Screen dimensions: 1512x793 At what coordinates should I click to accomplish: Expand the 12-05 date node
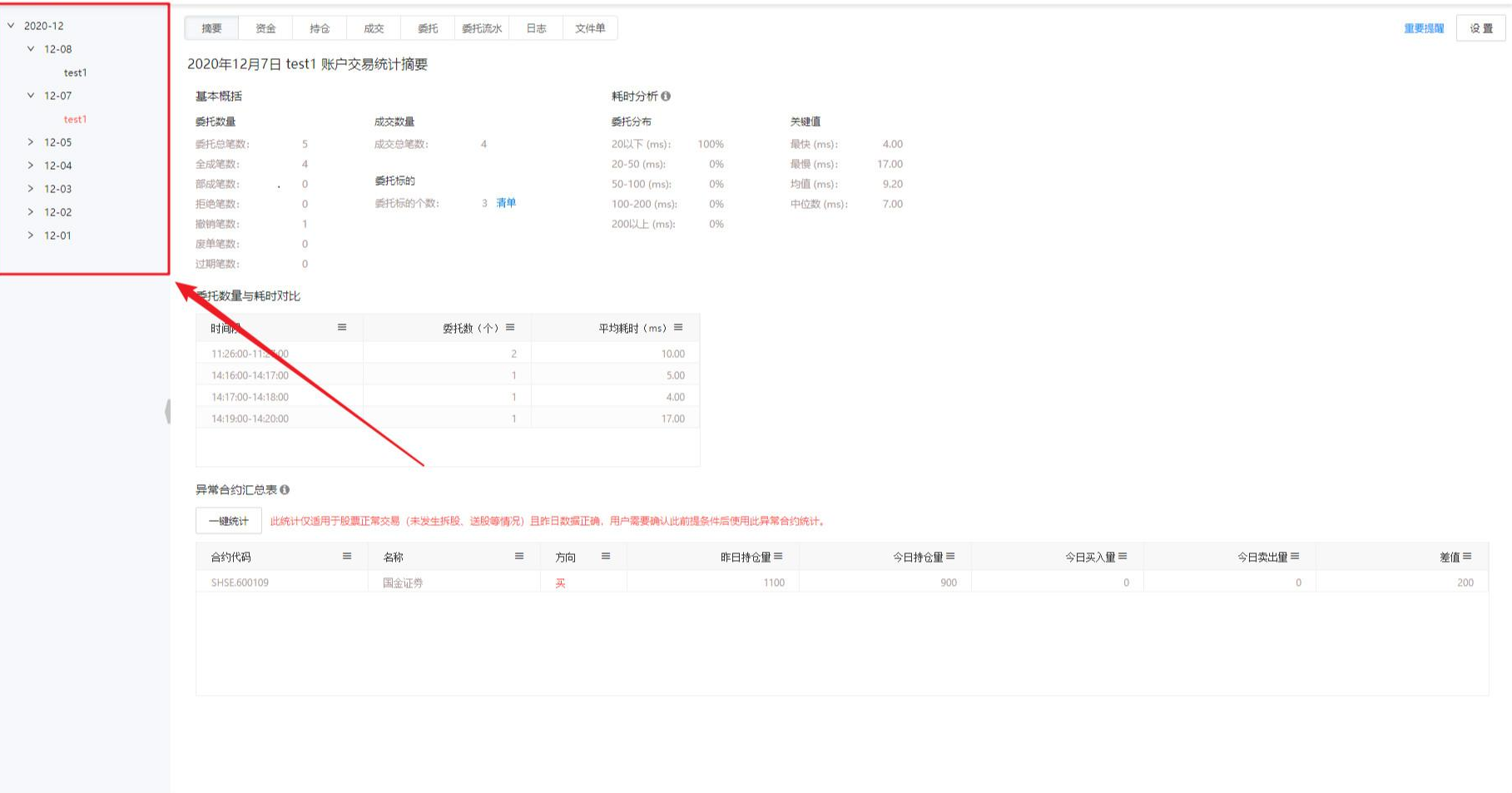[x=31, y=142]
